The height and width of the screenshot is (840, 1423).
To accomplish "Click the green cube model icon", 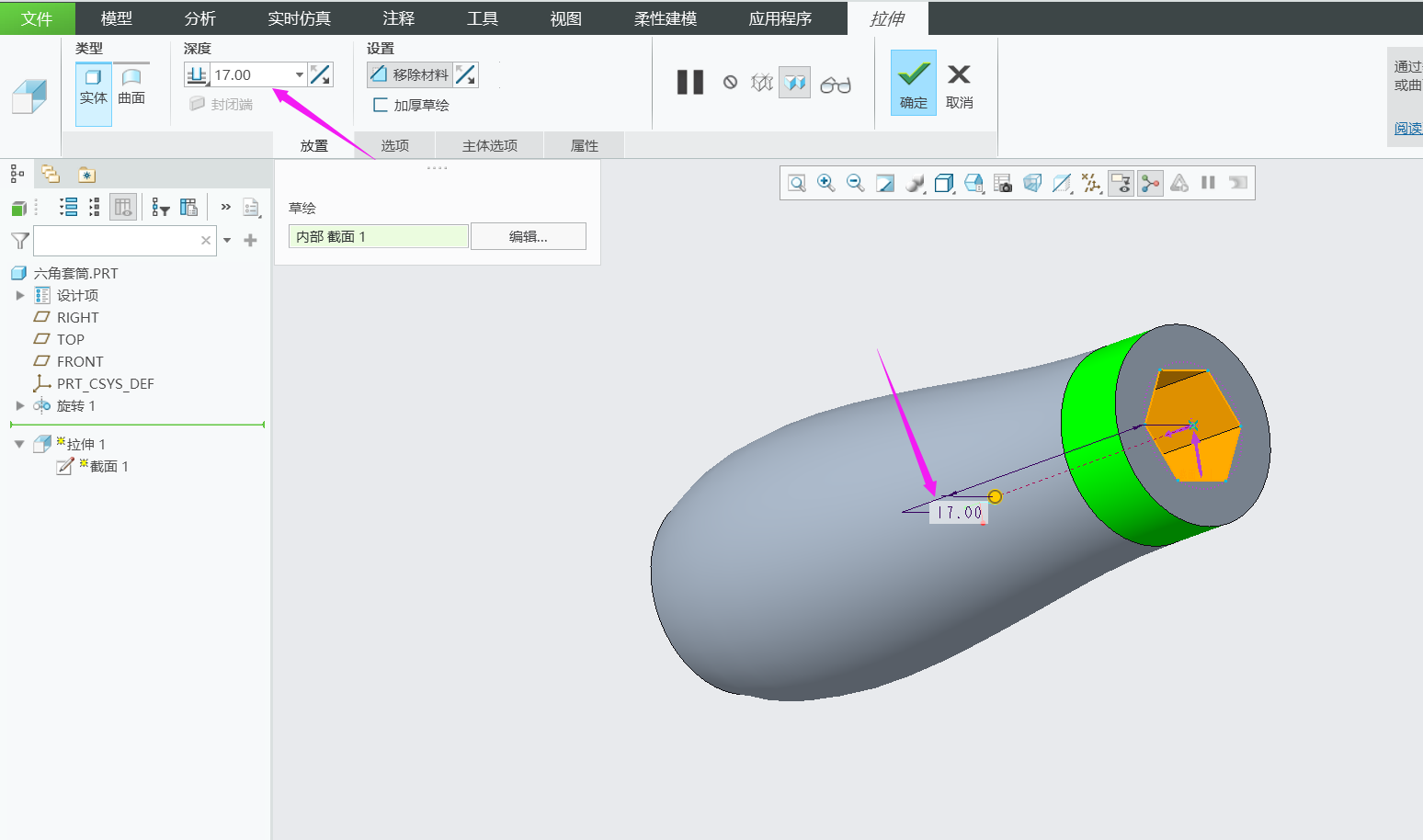I will 18,208.
